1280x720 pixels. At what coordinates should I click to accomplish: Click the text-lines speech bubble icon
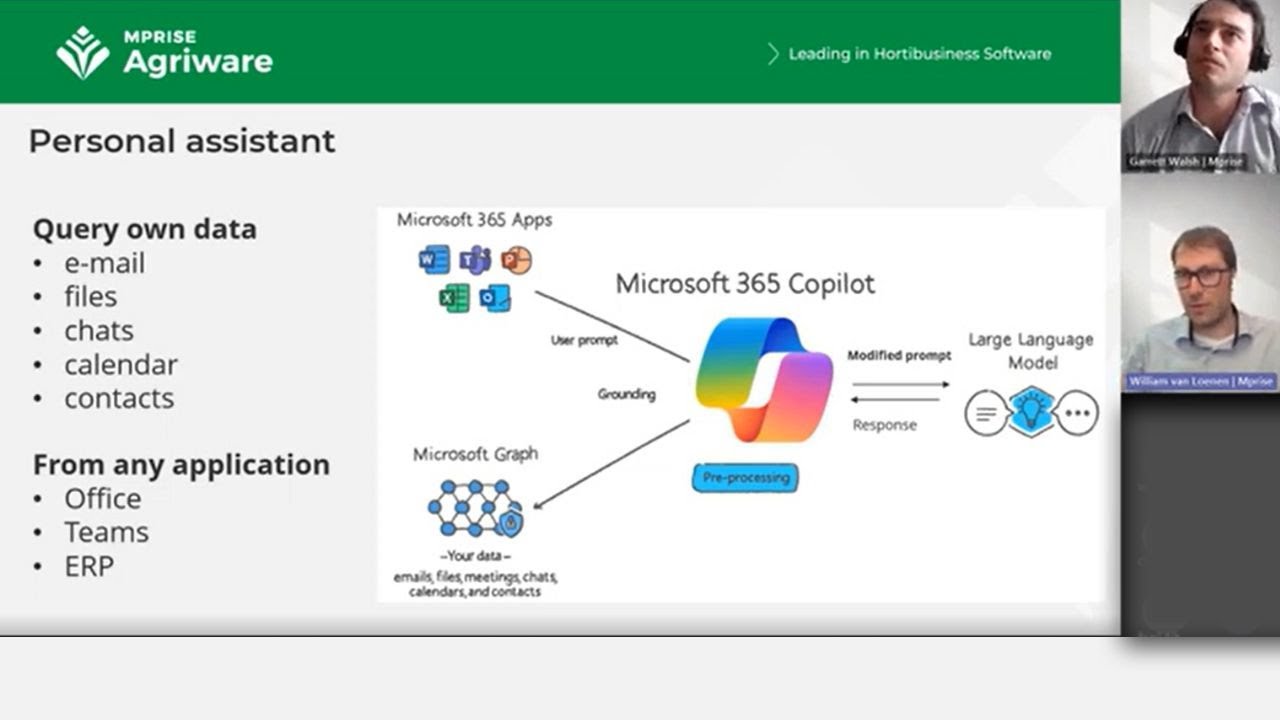tap(986, 413)
